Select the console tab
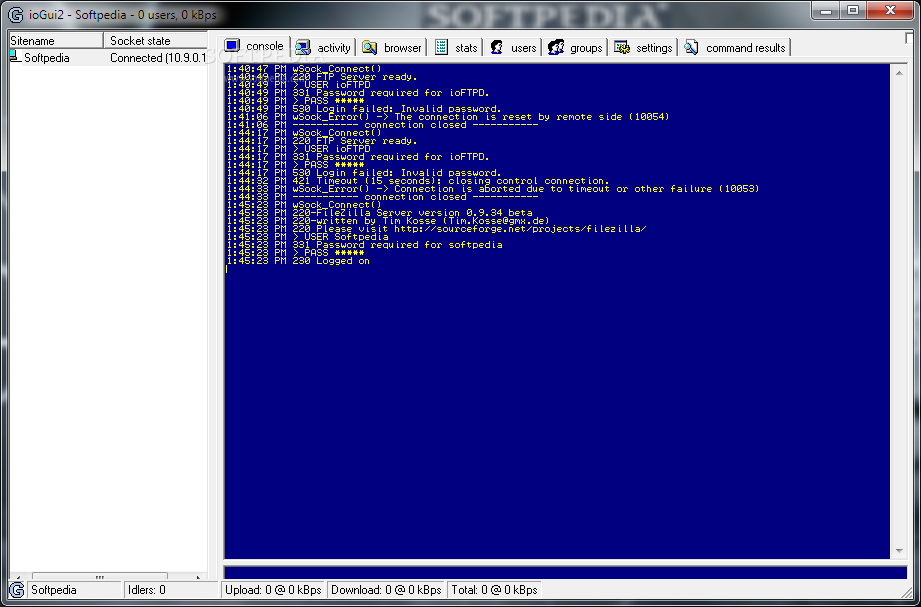 [255, 46]
